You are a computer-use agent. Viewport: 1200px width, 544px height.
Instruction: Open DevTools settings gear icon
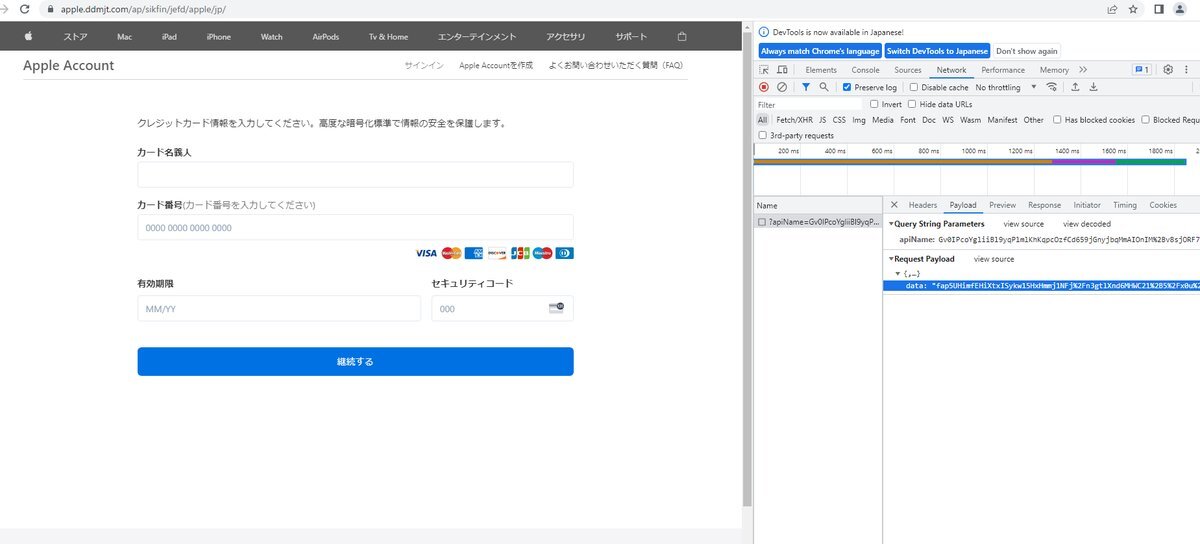pyautogui.click(x=1168, y=70)
